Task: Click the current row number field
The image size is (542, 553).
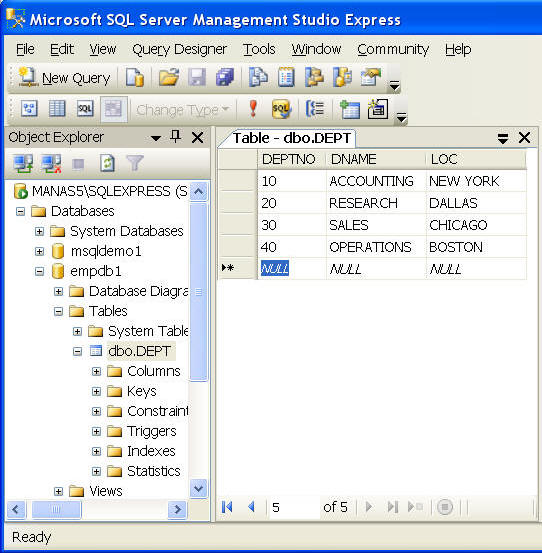Action: click(294, 508)
